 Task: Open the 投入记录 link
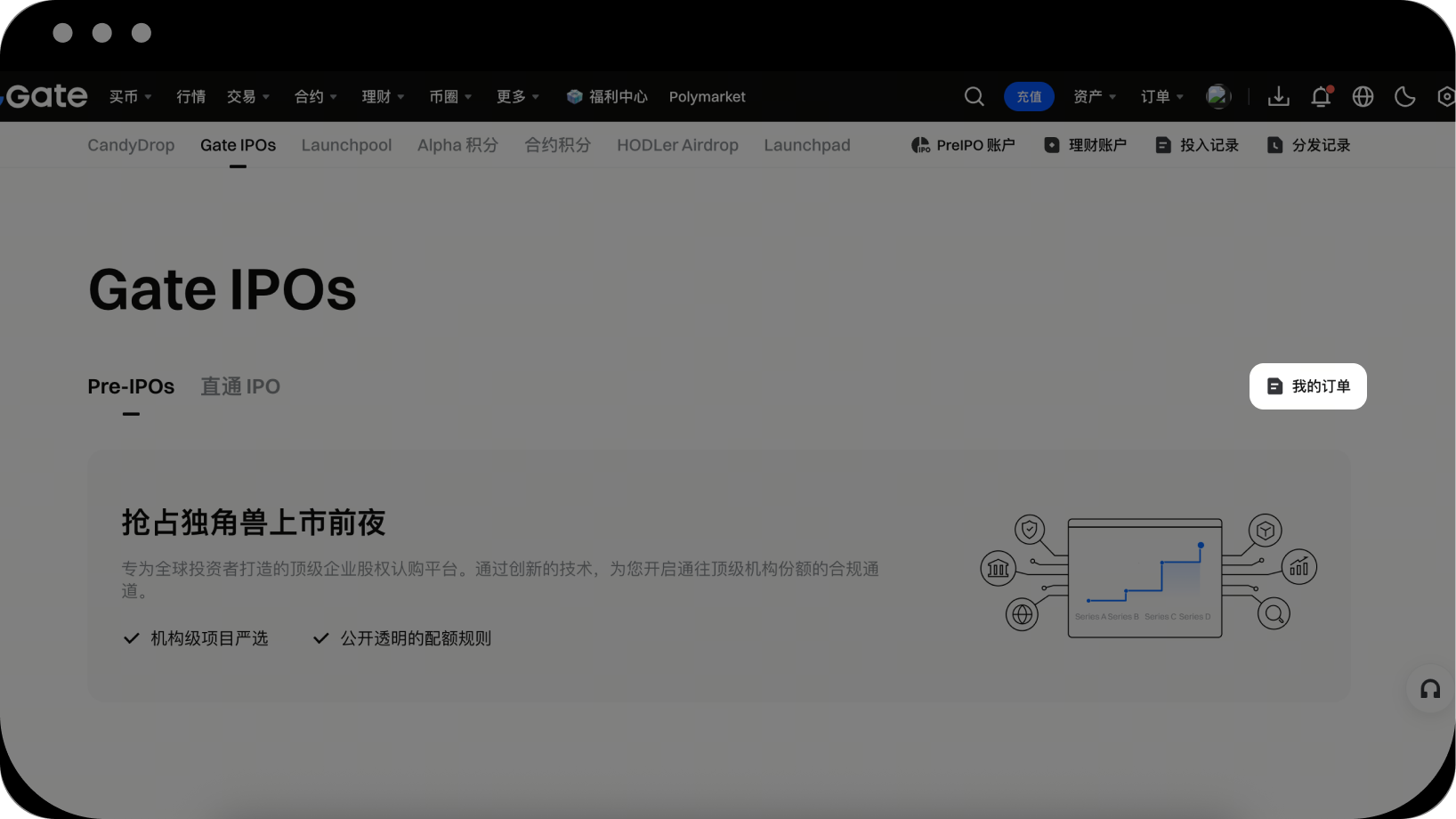(x=1197, y=145)
